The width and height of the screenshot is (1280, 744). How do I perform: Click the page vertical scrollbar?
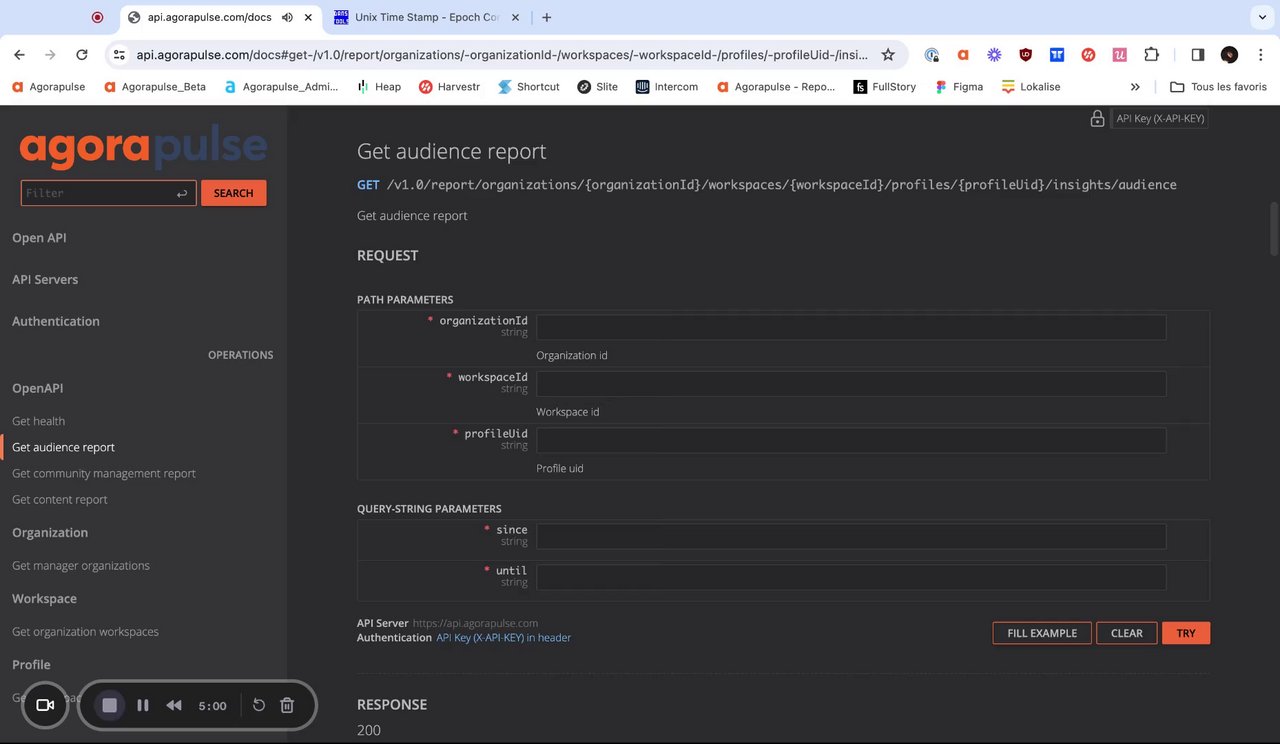click(x=1273, y=230)
